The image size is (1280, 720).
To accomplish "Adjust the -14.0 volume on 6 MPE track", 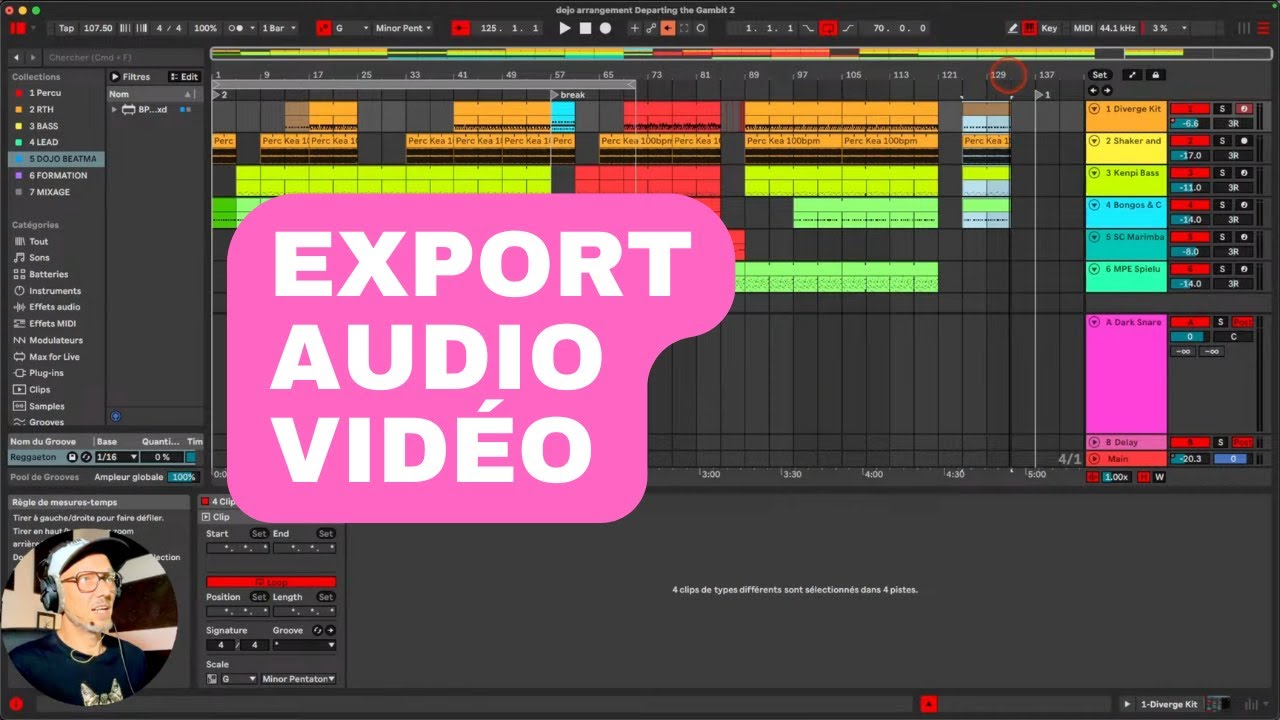I will pos(1190,284).
